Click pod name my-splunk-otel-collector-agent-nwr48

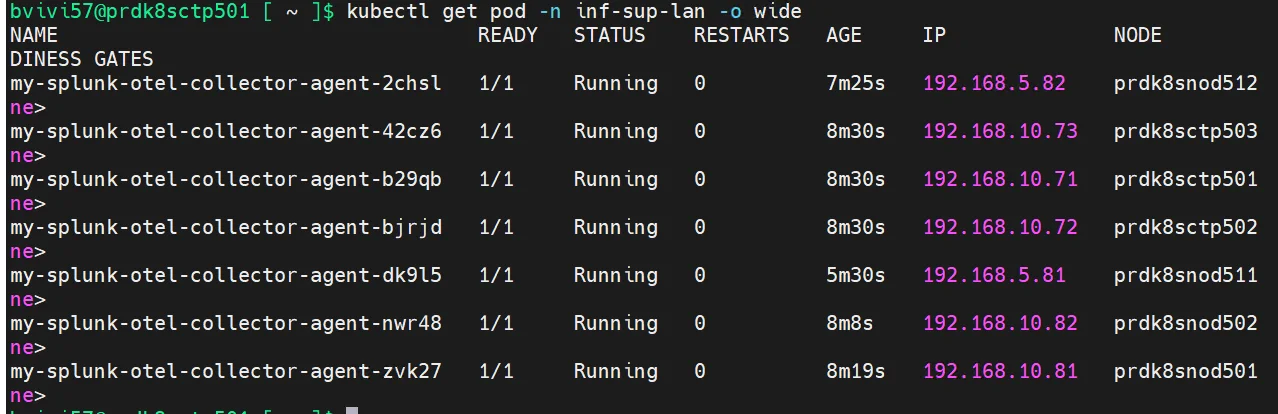pyautogui.click(x=225, y=323)
